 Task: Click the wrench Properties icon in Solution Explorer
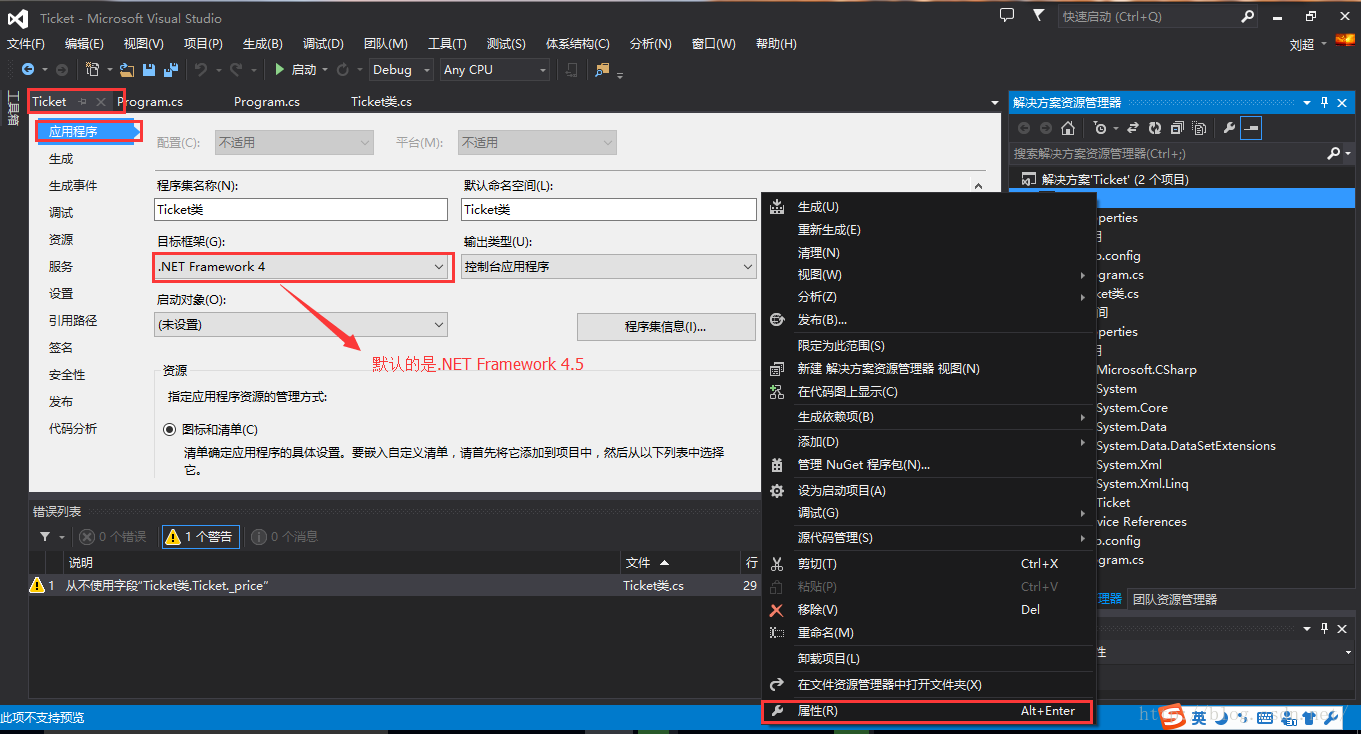pos(1229,128)
